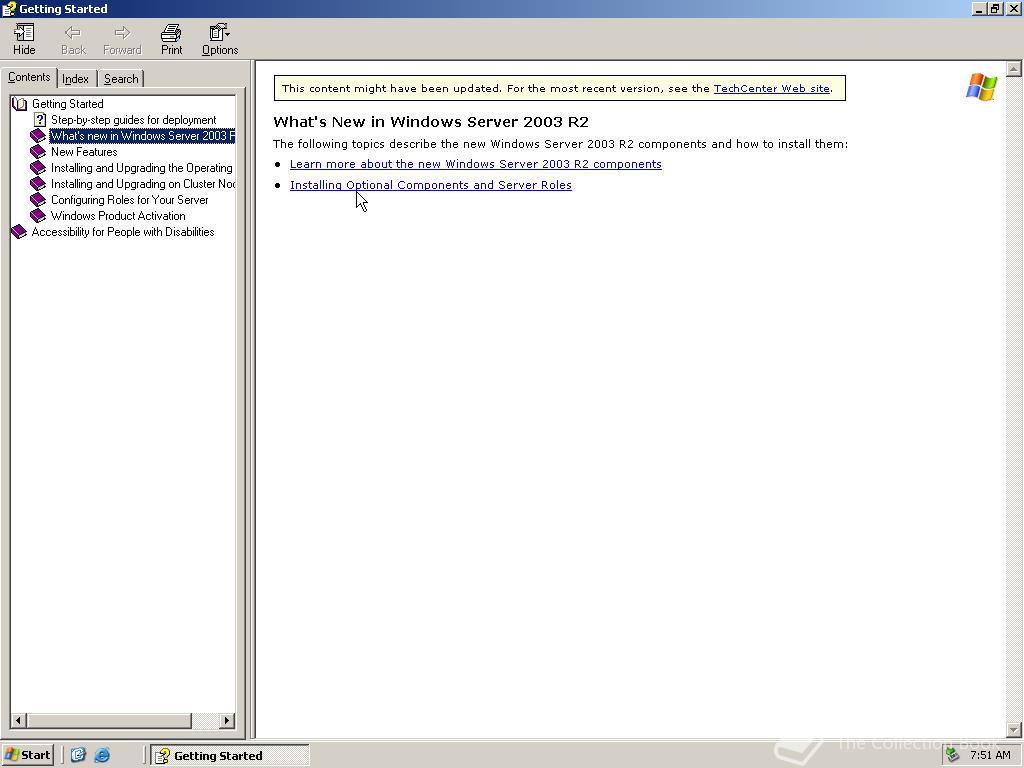Click the topic pane scroll up arrow
Screen dimensions: 1024x768
click(1014, 69)
